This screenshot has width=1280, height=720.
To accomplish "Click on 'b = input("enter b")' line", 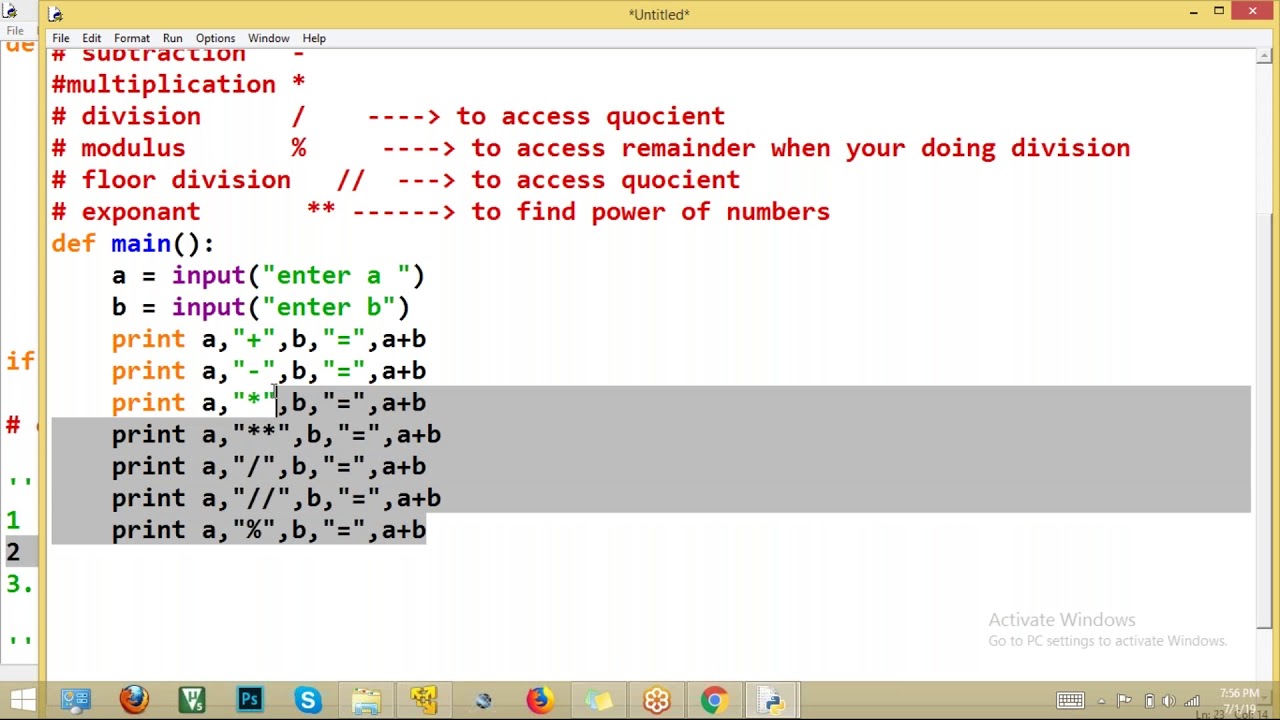I will click(260, 308).
